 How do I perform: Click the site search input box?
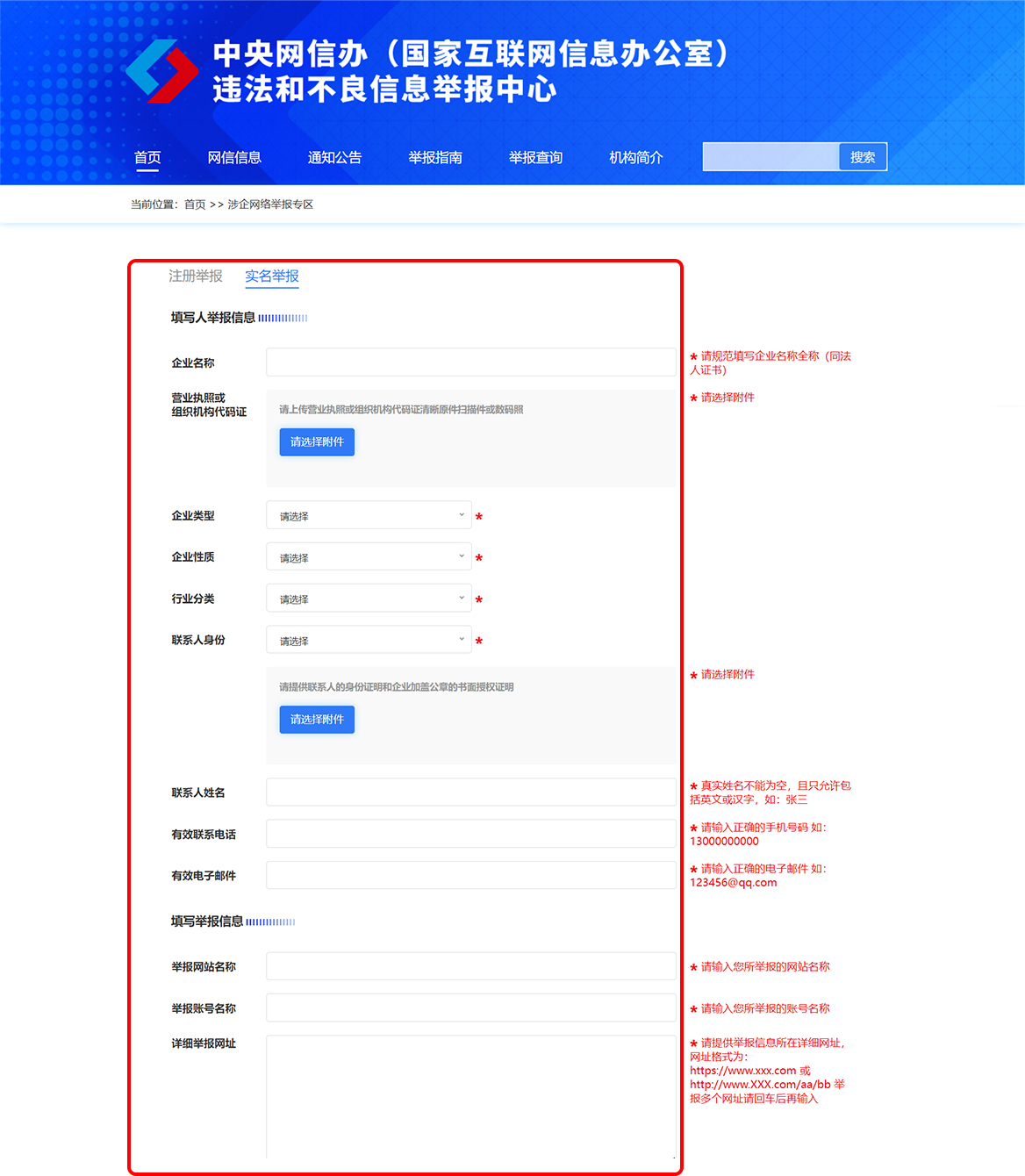[771, 156]
